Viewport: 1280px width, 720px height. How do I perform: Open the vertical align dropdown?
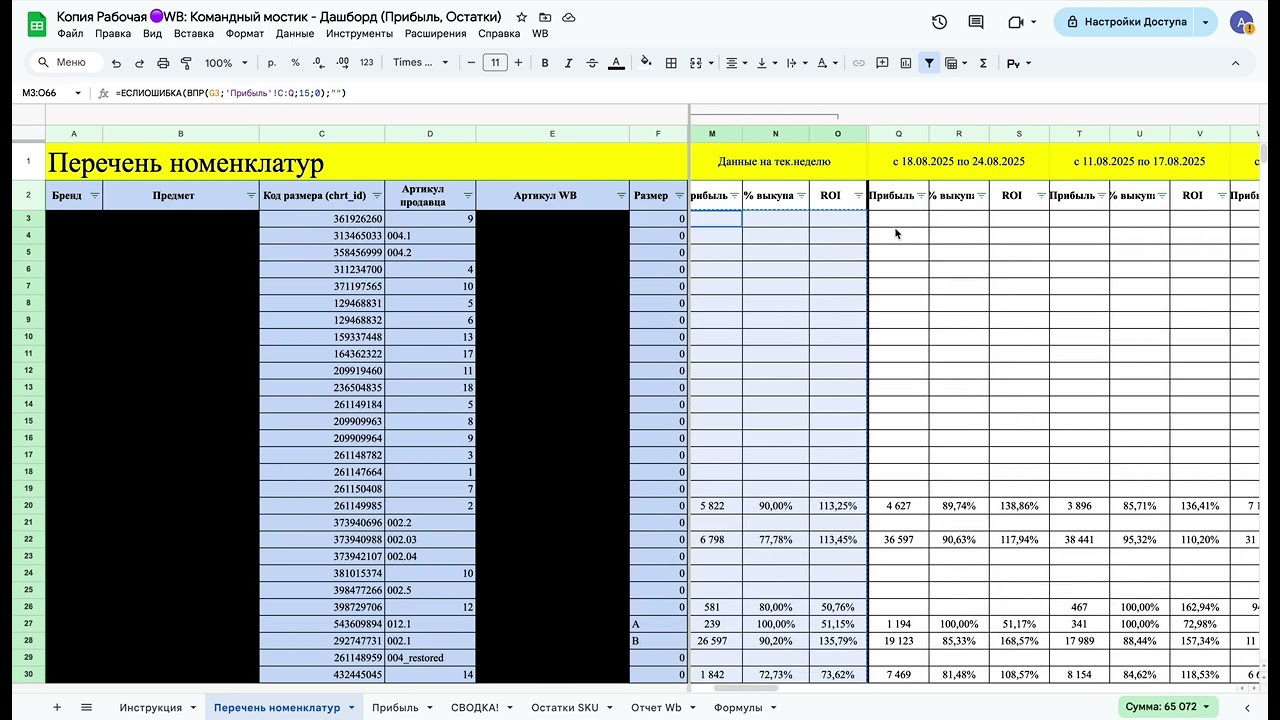766,63
